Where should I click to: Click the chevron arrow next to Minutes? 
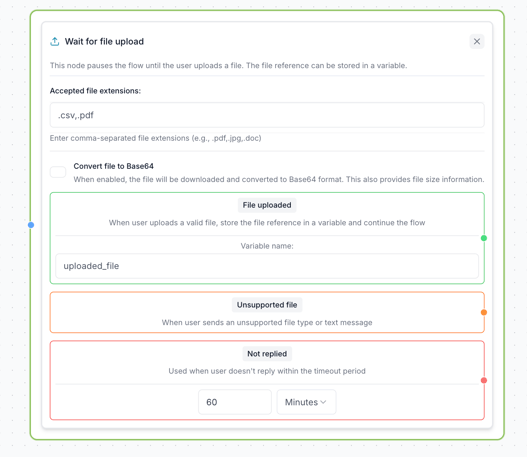tap(323, 402)
